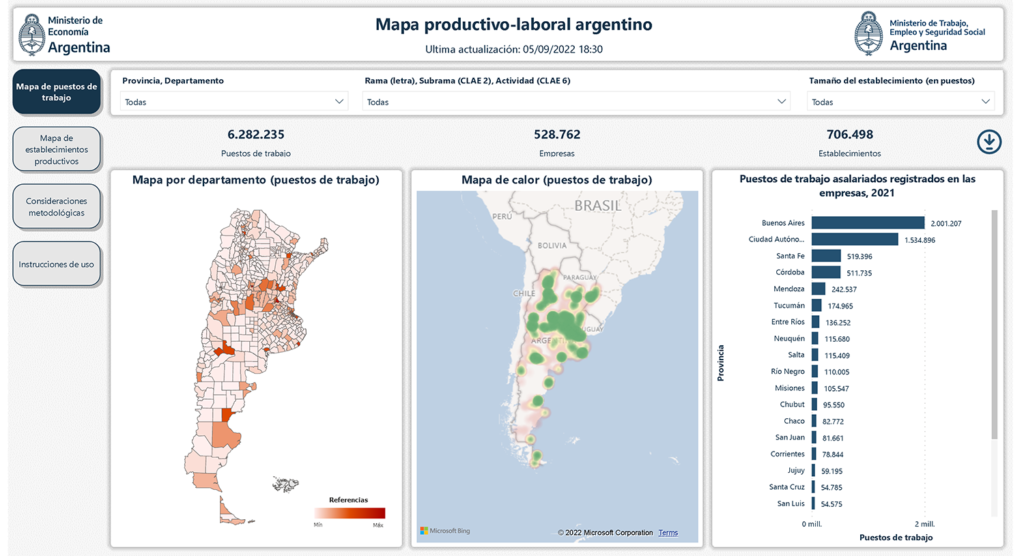Click the Terms link on heat map

point(667,533)
